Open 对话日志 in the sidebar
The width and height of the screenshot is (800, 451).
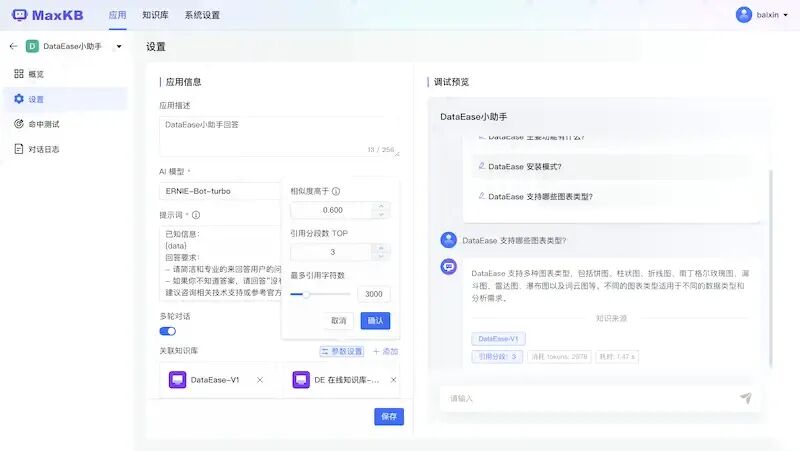[x=65, y=149]
